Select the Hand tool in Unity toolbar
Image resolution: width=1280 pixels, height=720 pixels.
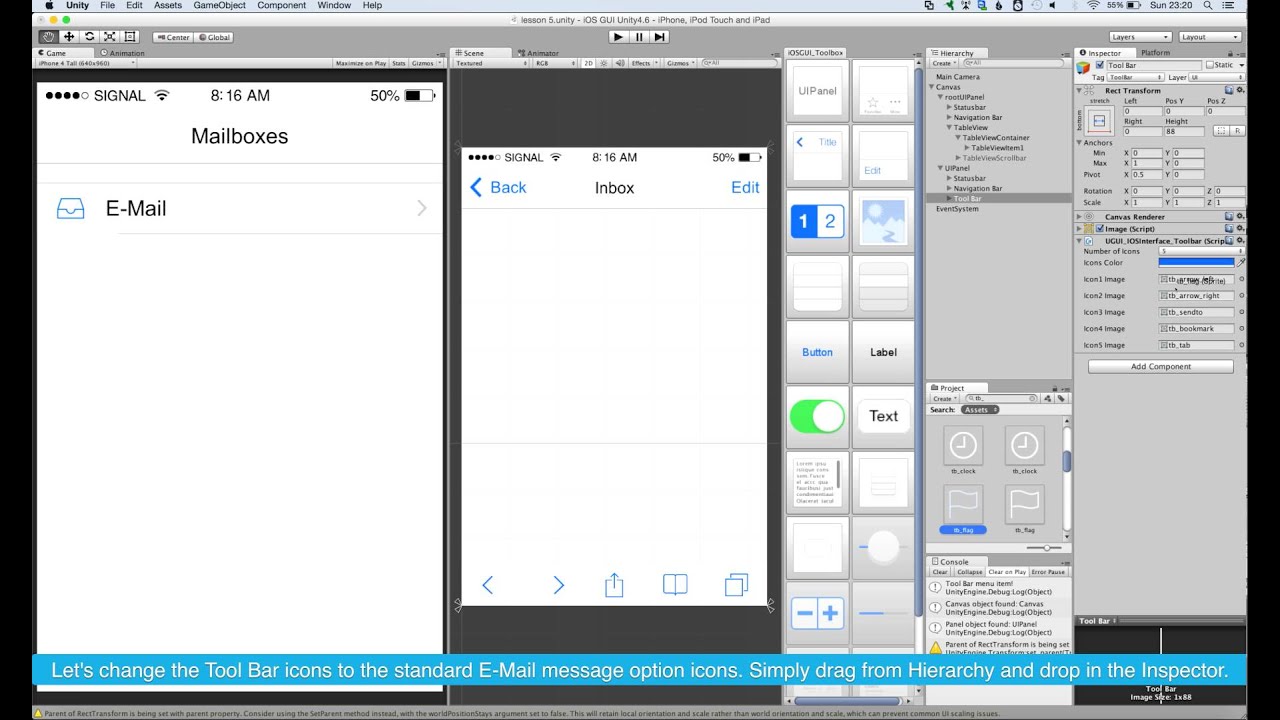[48, 37]
